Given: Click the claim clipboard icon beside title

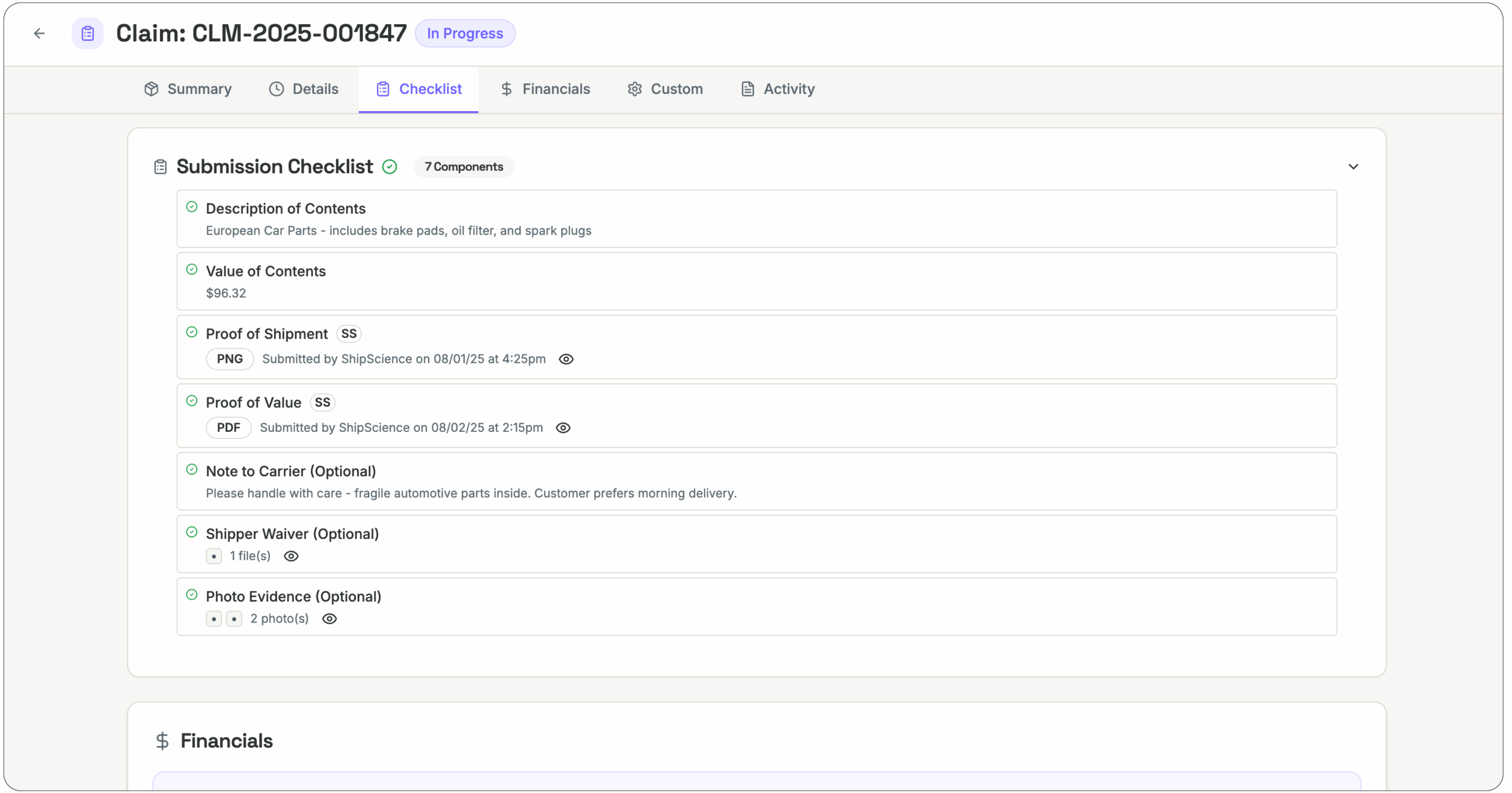Looking at the screenshot, I should (x=87, y=34).
